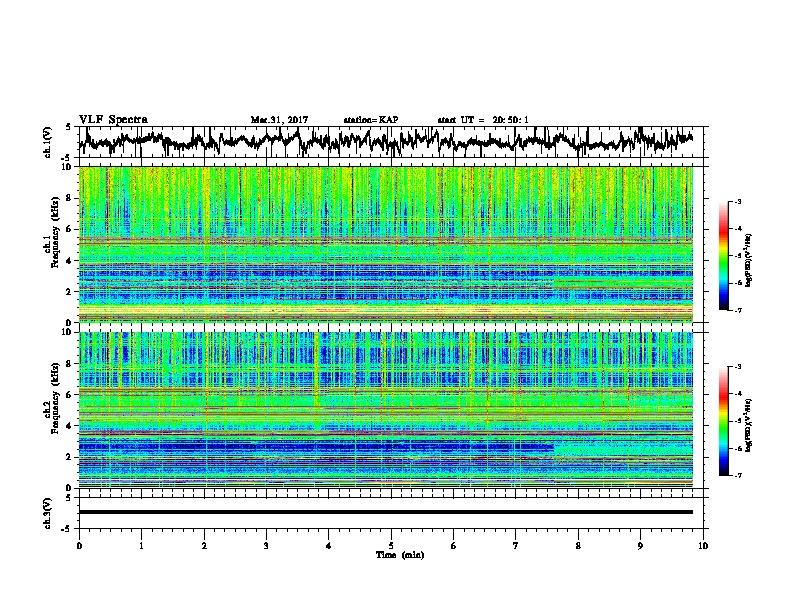Click time axis tick label 9
Screen dimensions: 792x612
[640, 546]
